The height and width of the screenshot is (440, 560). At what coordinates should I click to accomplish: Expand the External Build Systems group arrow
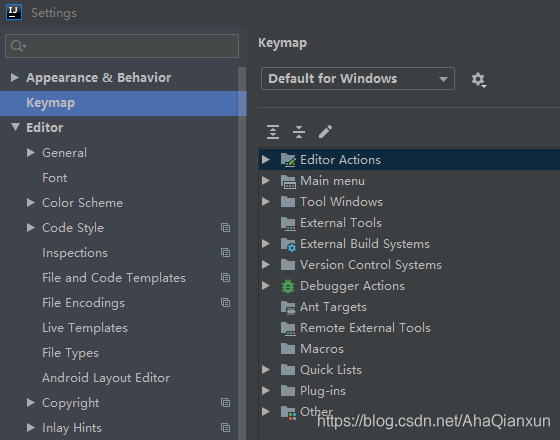click(266, 244)
